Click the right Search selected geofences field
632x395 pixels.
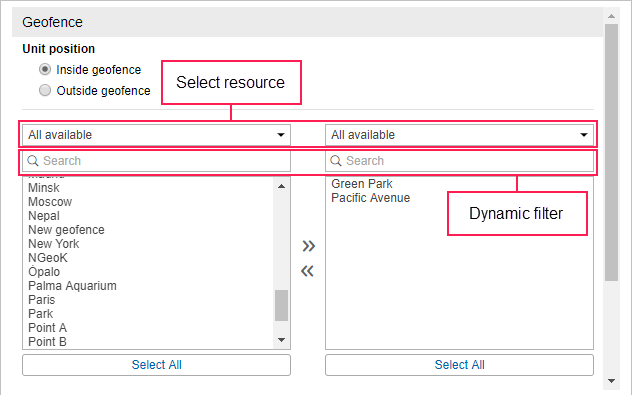point(459,161)
